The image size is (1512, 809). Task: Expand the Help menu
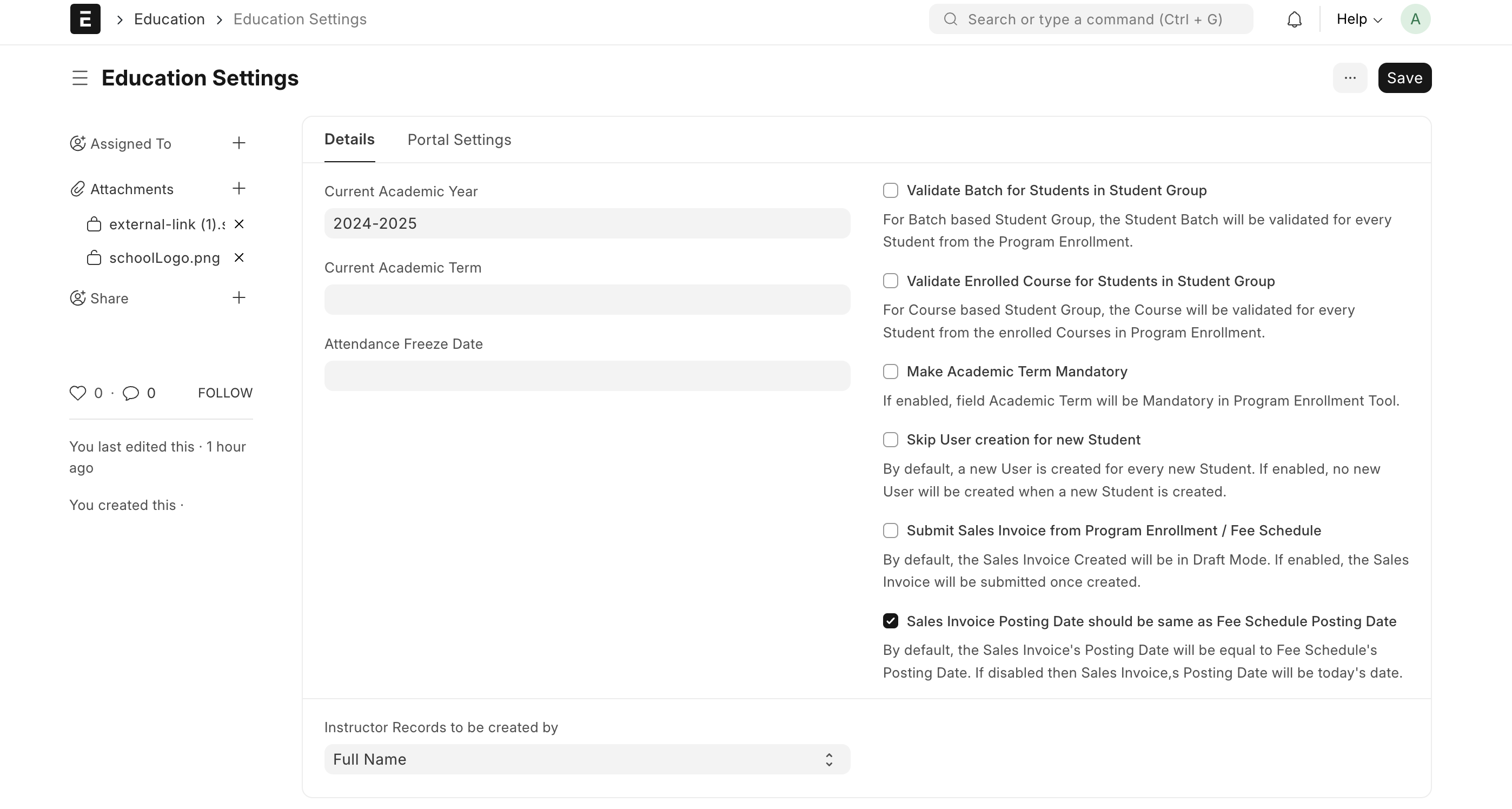tap(1360, 19)
